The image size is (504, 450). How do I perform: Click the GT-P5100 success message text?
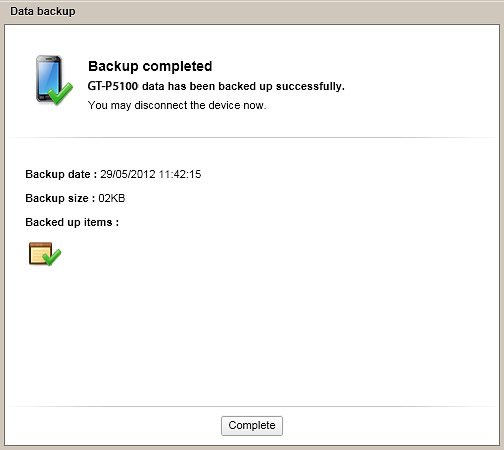coord(216,86)
